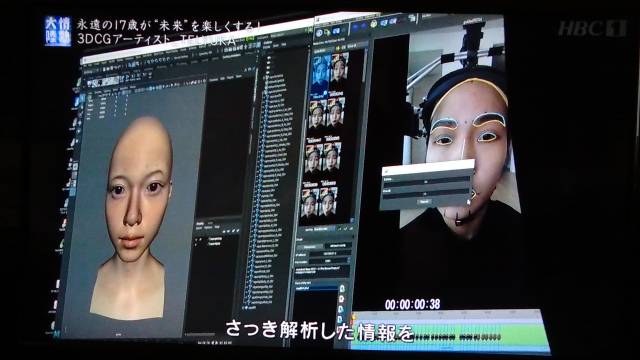Click the top document icon beside the list panel
The height and width of the screenshot is (360, 640).
pos(342,289)
